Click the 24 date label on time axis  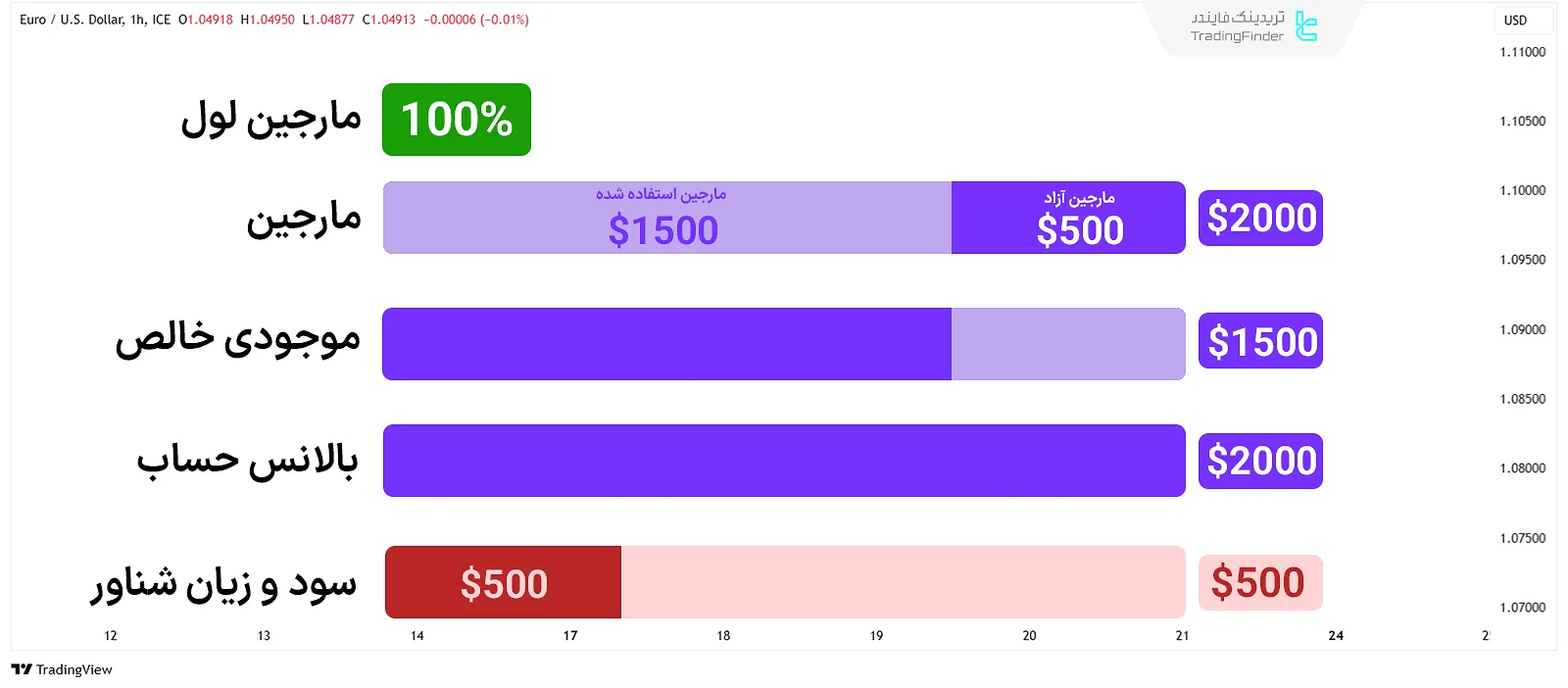(x=1336, y=636)
